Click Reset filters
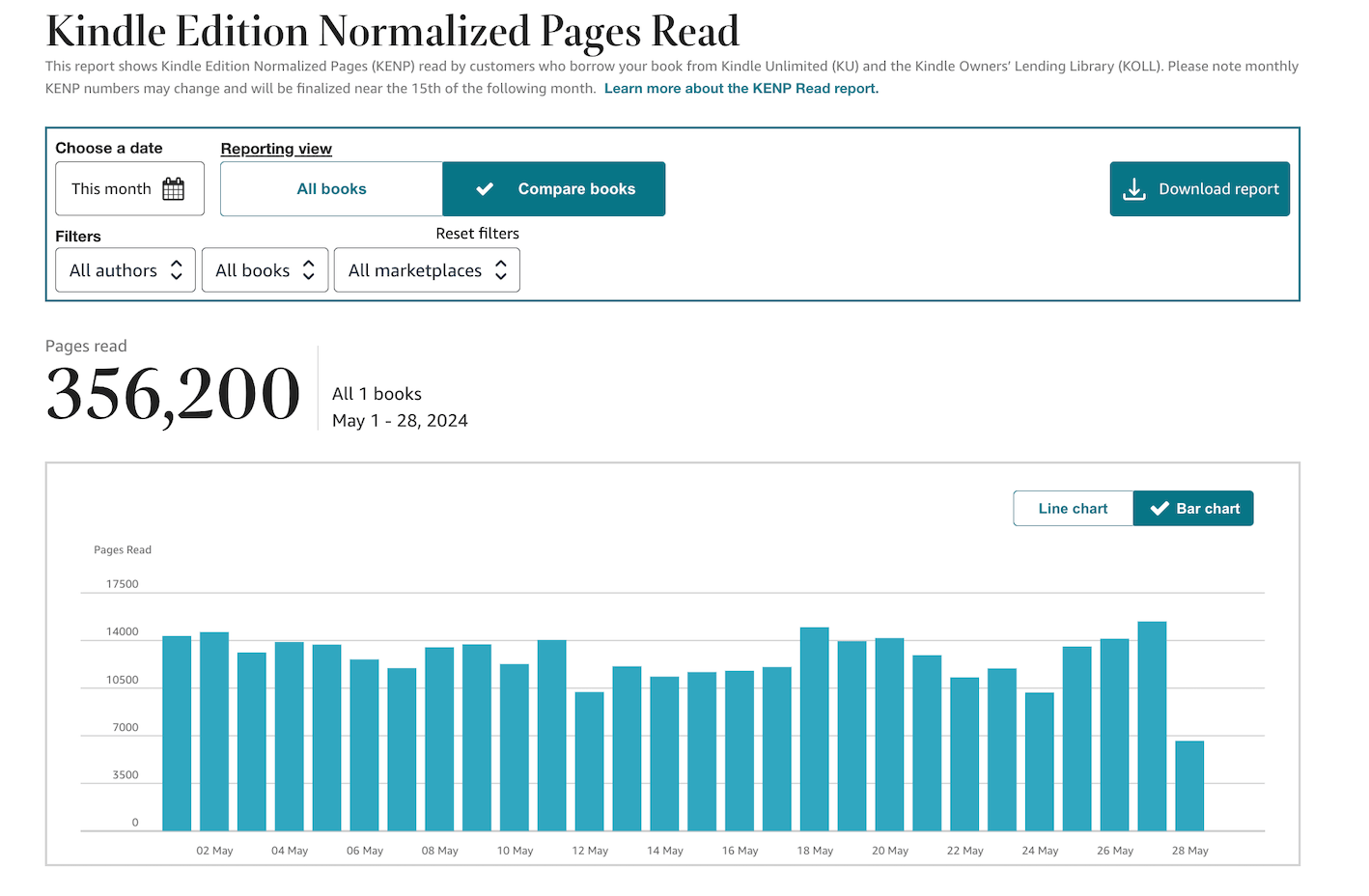The width and height of the screenshot is (1369, 896). coord(477,234)
